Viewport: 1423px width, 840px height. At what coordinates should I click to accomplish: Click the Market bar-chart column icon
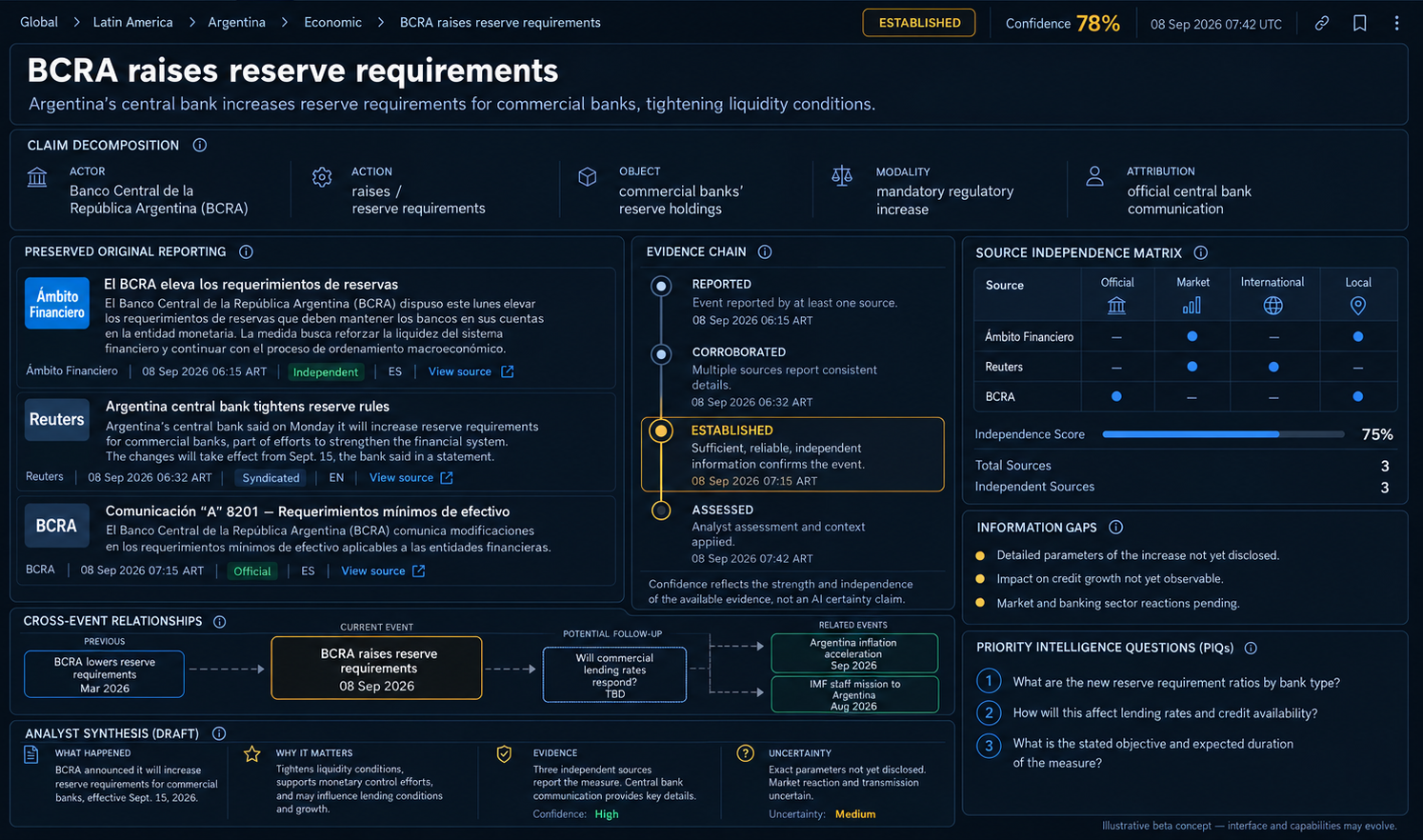click(1192, 306)
